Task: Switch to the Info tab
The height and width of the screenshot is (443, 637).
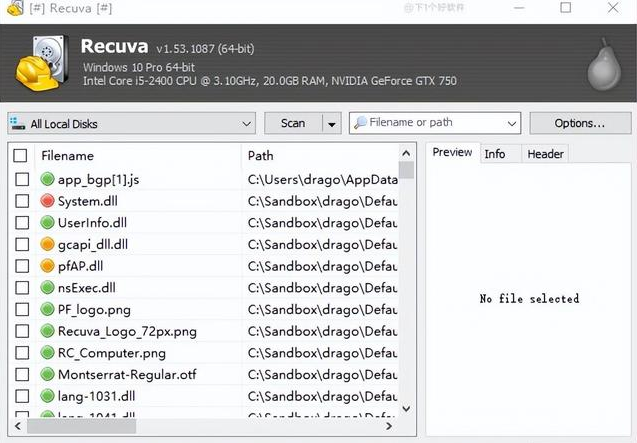Action: [495, 154]
